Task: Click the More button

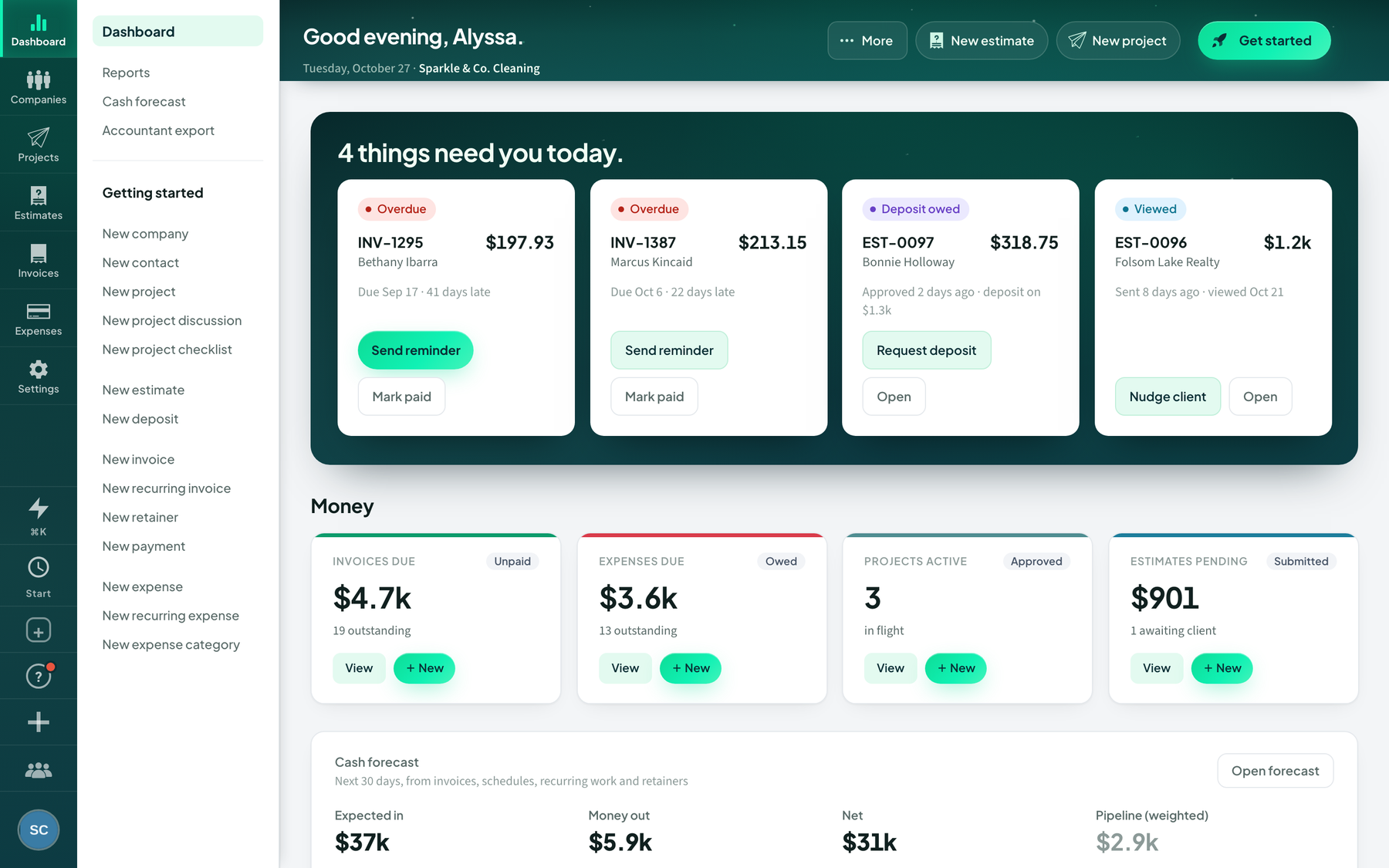Action: pos(867,41)
